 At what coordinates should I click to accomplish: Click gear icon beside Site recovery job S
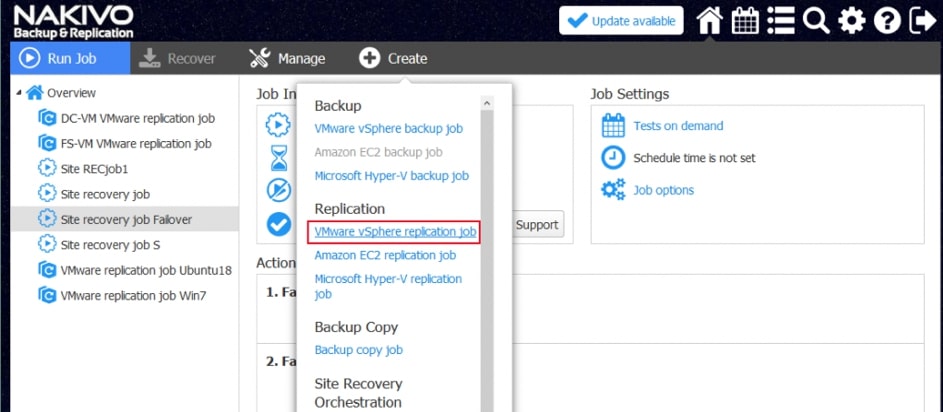[47, 245]
